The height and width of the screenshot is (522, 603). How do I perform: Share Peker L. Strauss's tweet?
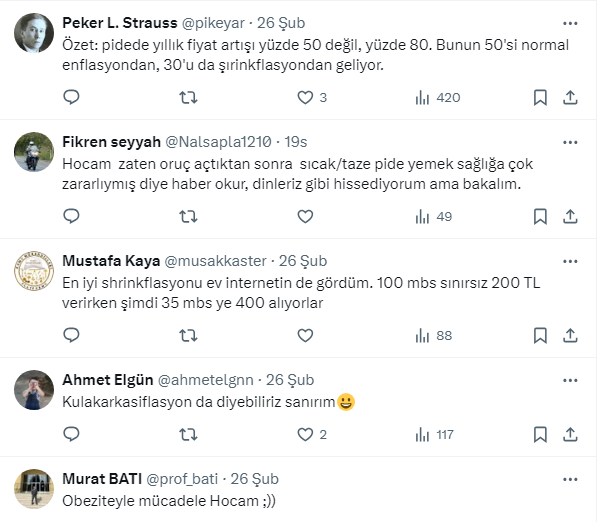point(570,97)
